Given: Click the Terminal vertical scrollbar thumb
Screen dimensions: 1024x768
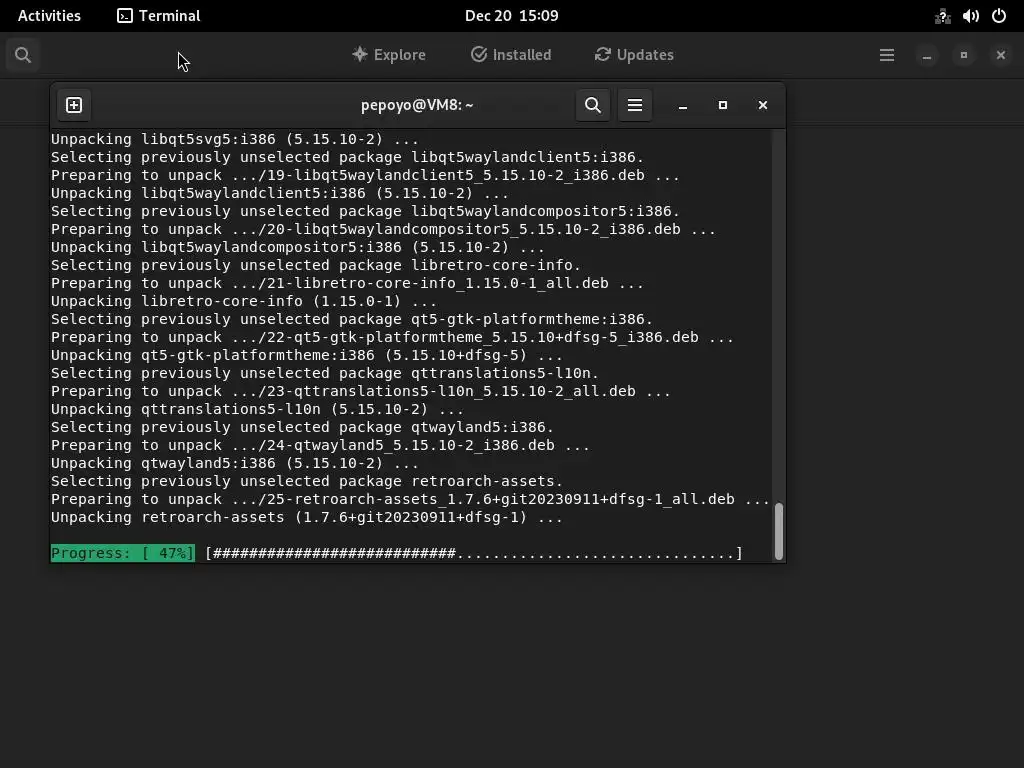Looking at the screenshot, I should [778, 531].
